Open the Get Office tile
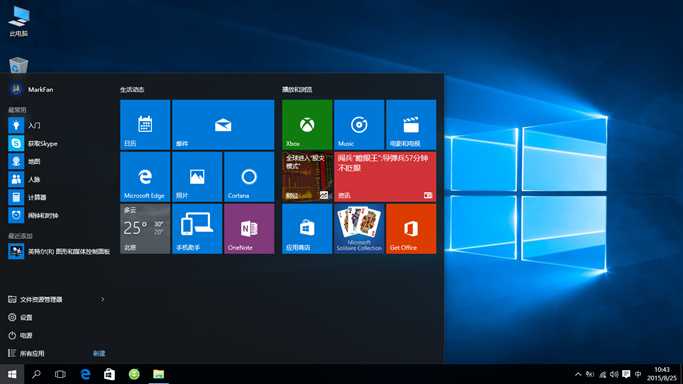The image size is (683, 384). point(411,229)
